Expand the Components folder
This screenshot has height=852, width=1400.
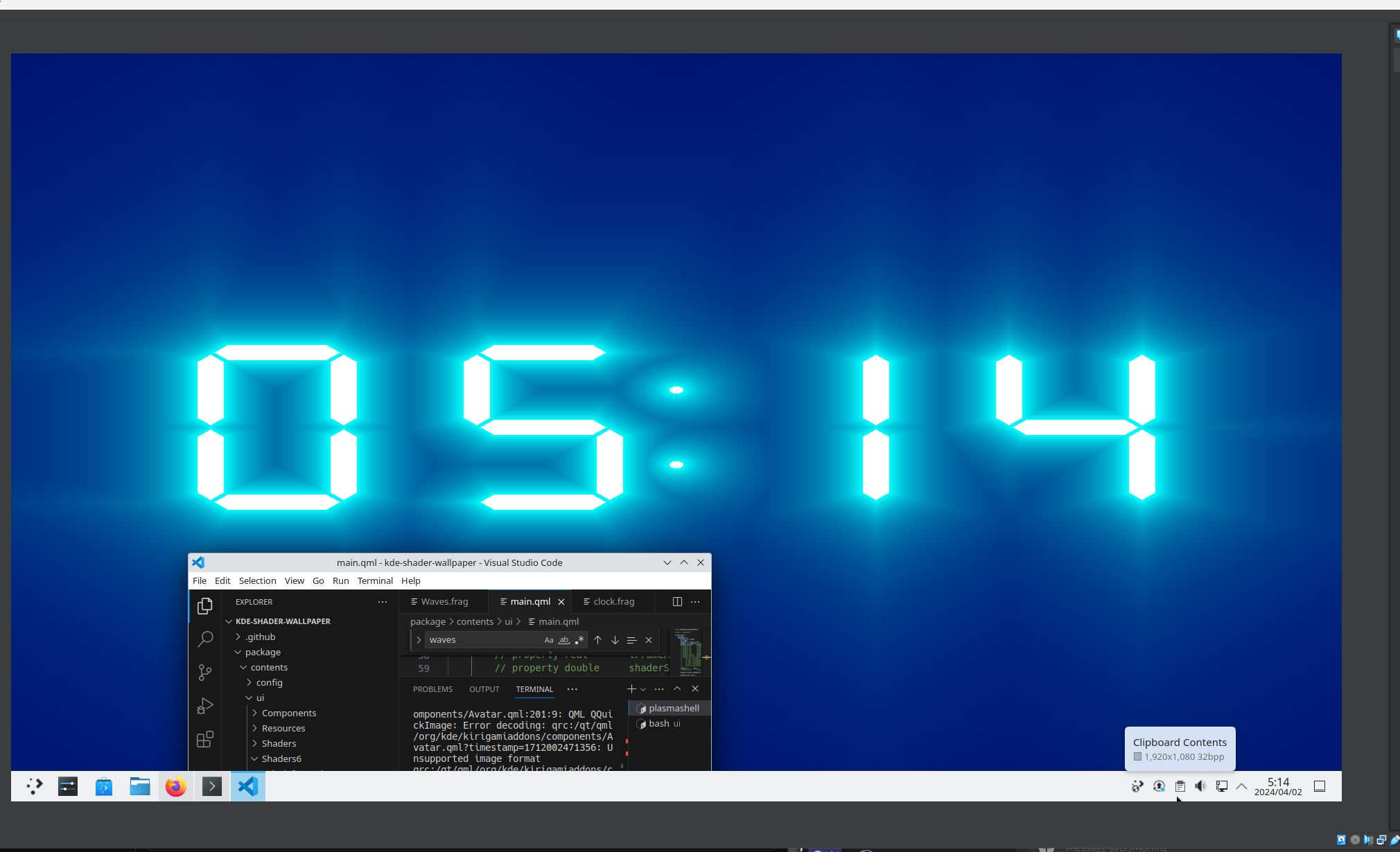click(288, 713)
